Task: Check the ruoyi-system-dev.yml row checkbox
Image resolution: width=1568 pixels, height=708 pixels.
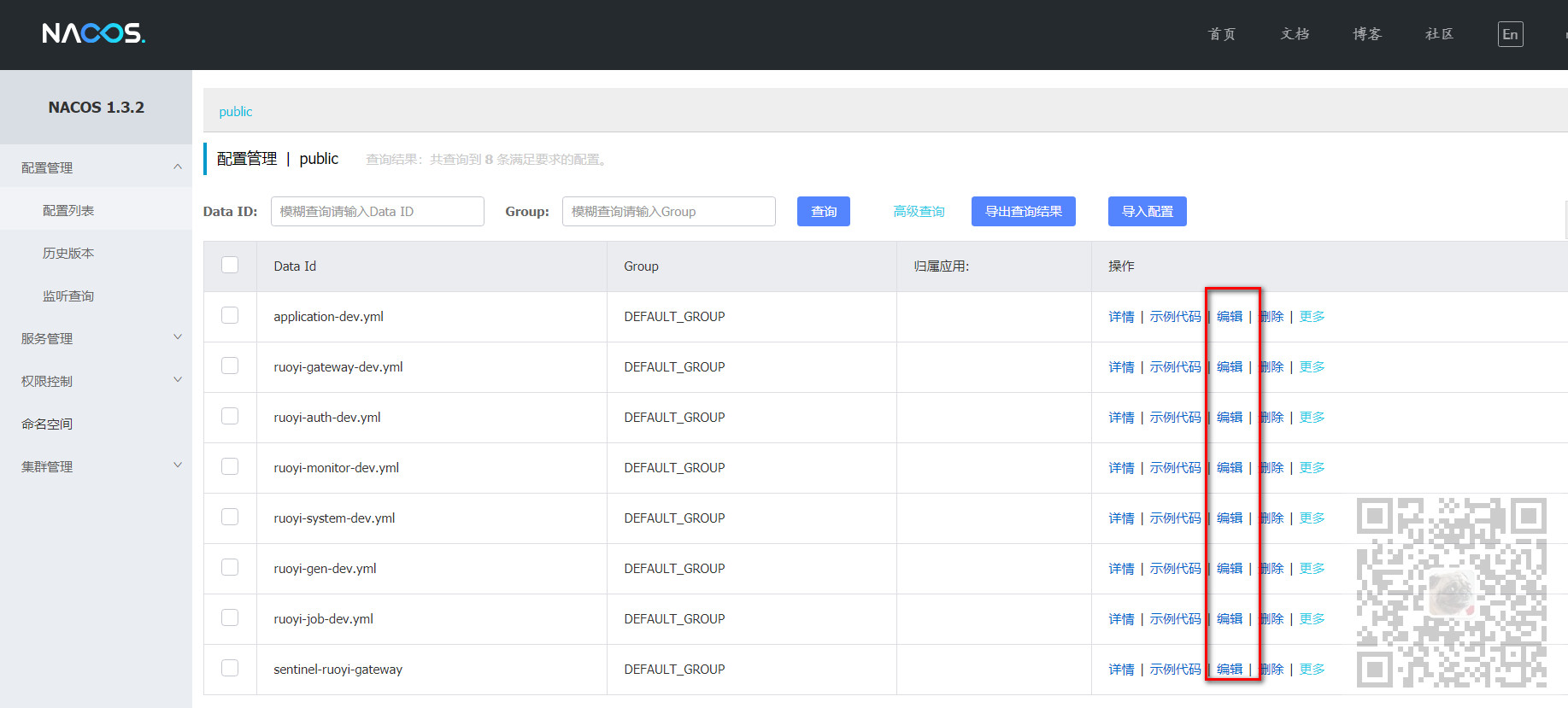Action: [x=230, y=517]
